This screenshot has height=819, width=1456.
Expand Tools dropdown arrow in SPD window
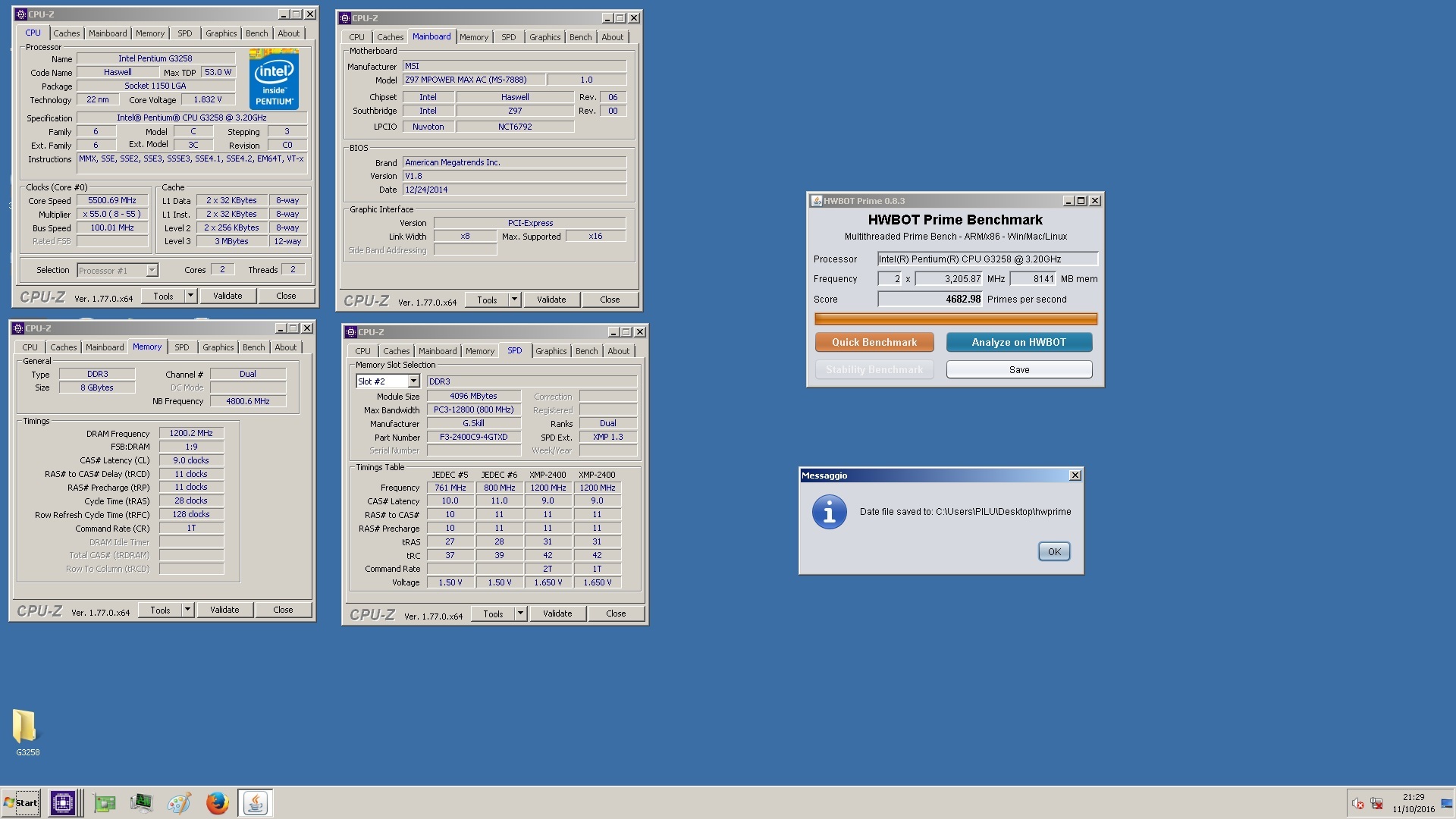520,613
